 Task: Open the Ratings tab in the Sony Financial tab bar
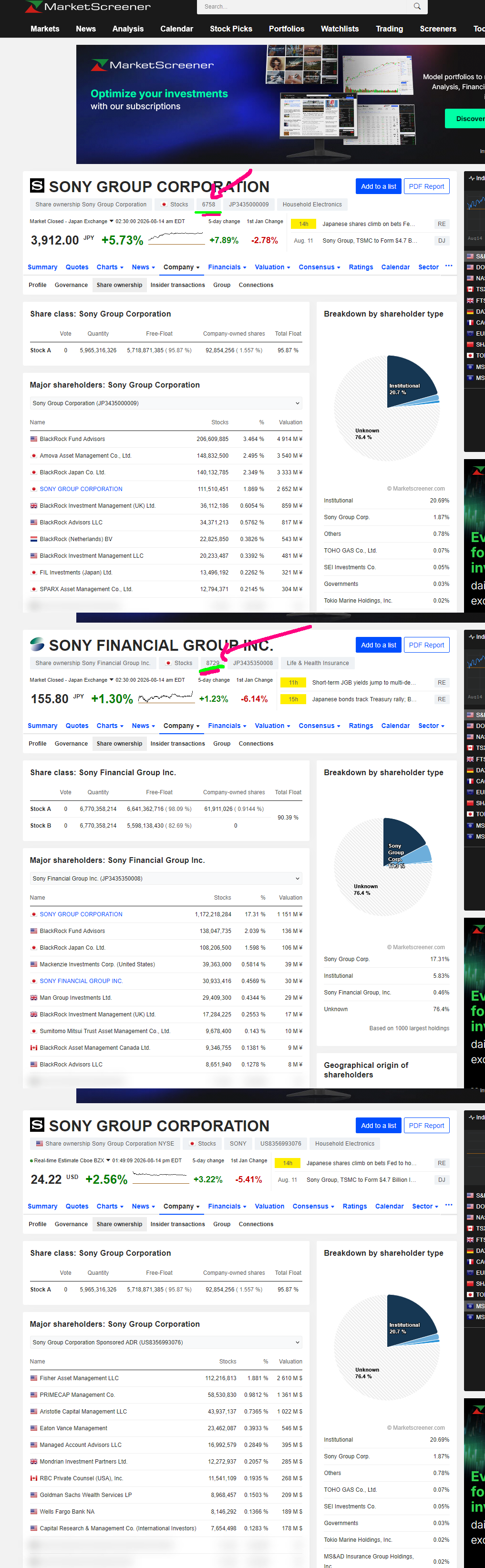pos(361,726)
